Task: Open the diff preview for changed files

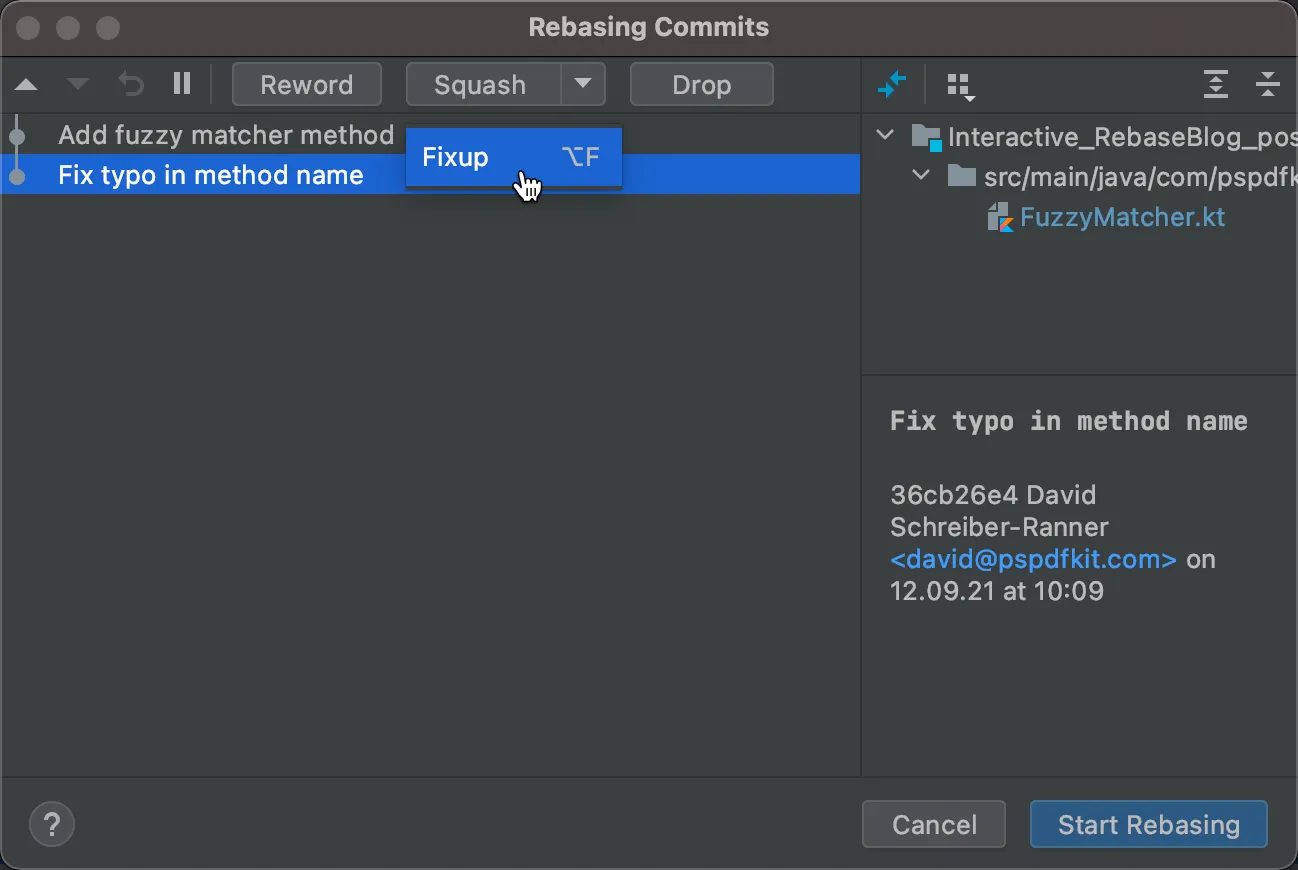Action: coord(893,85)
